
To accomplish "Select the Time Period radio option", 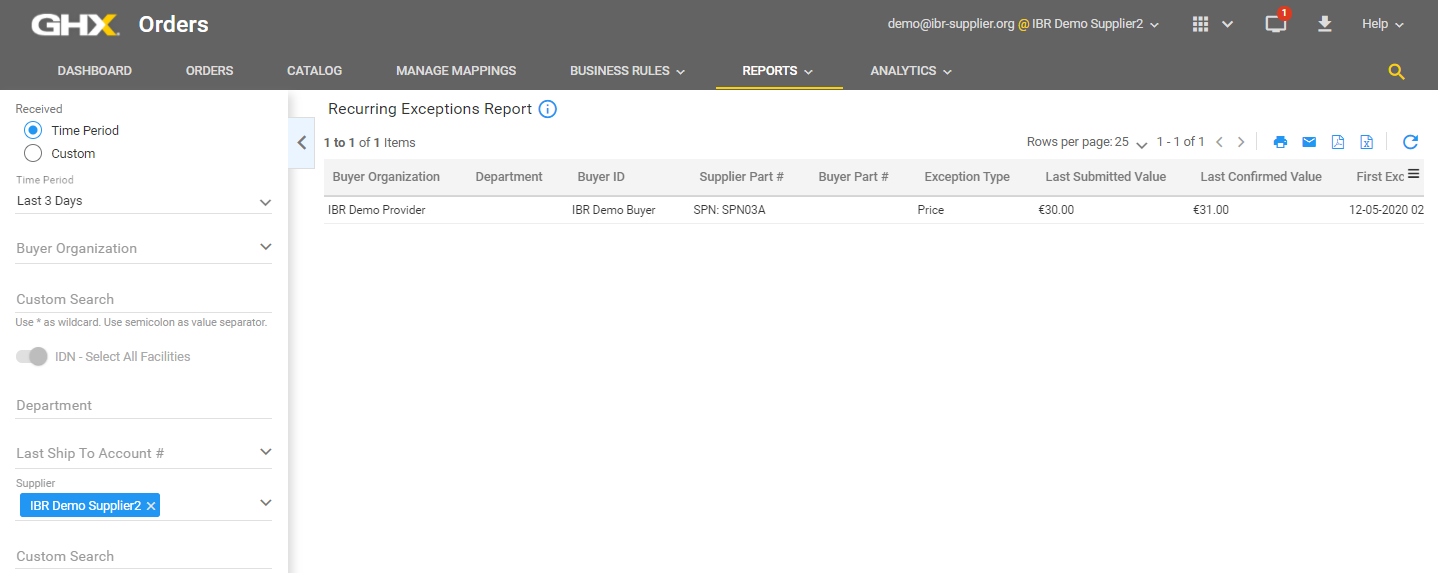I will tap(33, 130).
